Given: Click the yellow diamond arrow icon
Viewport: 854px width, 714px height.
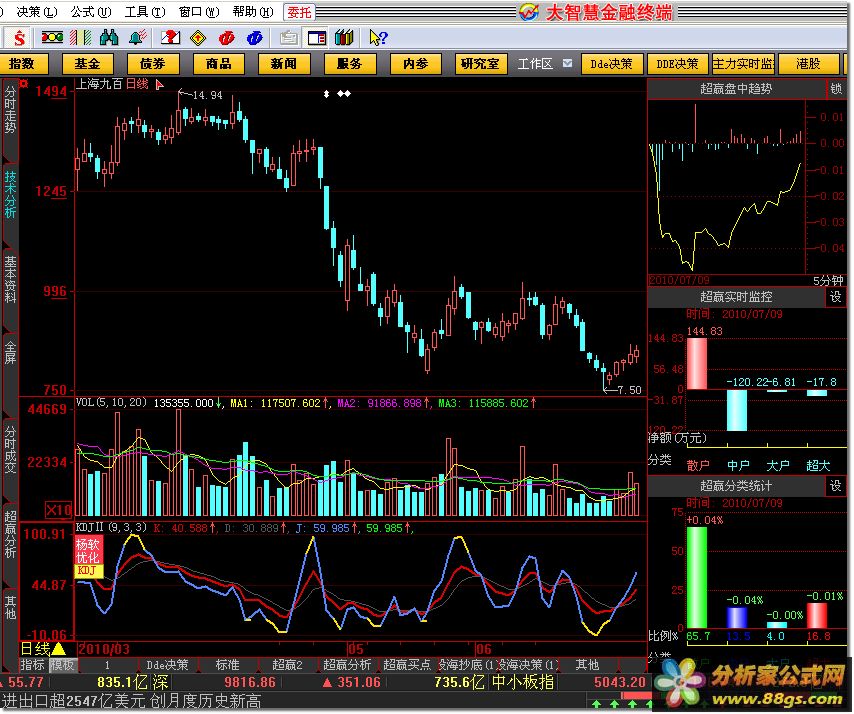Looking at the screenshot, I should 198,38.
